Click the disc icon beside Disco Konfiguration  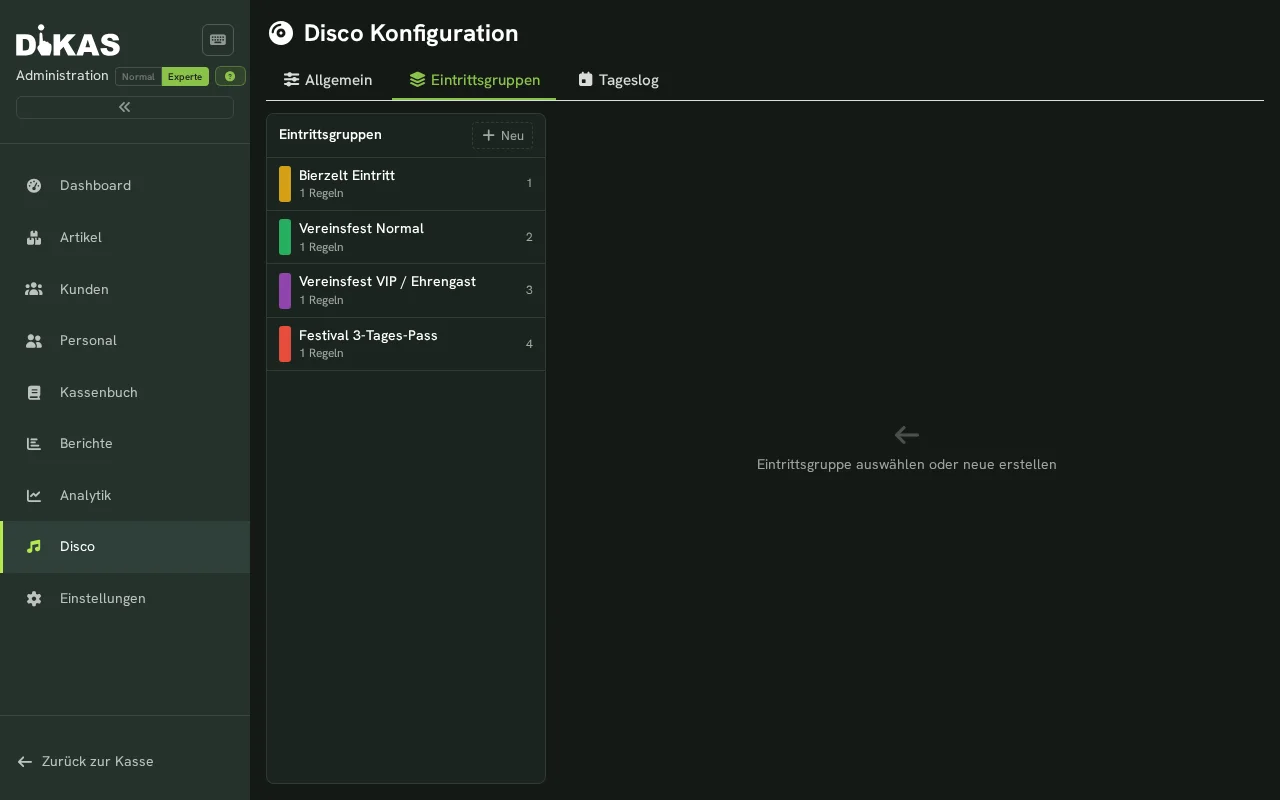tap(281, 33)
